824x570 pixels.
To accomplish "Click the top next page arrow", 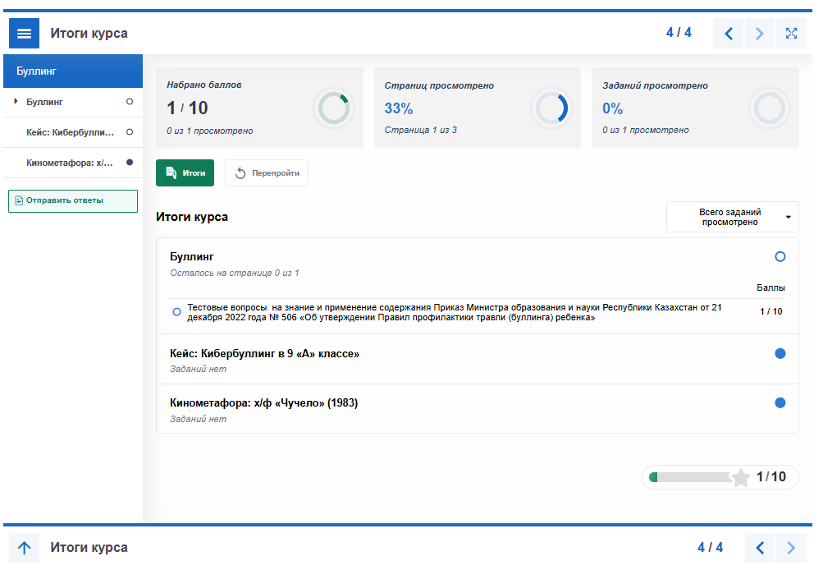I will tap(760, 33).
